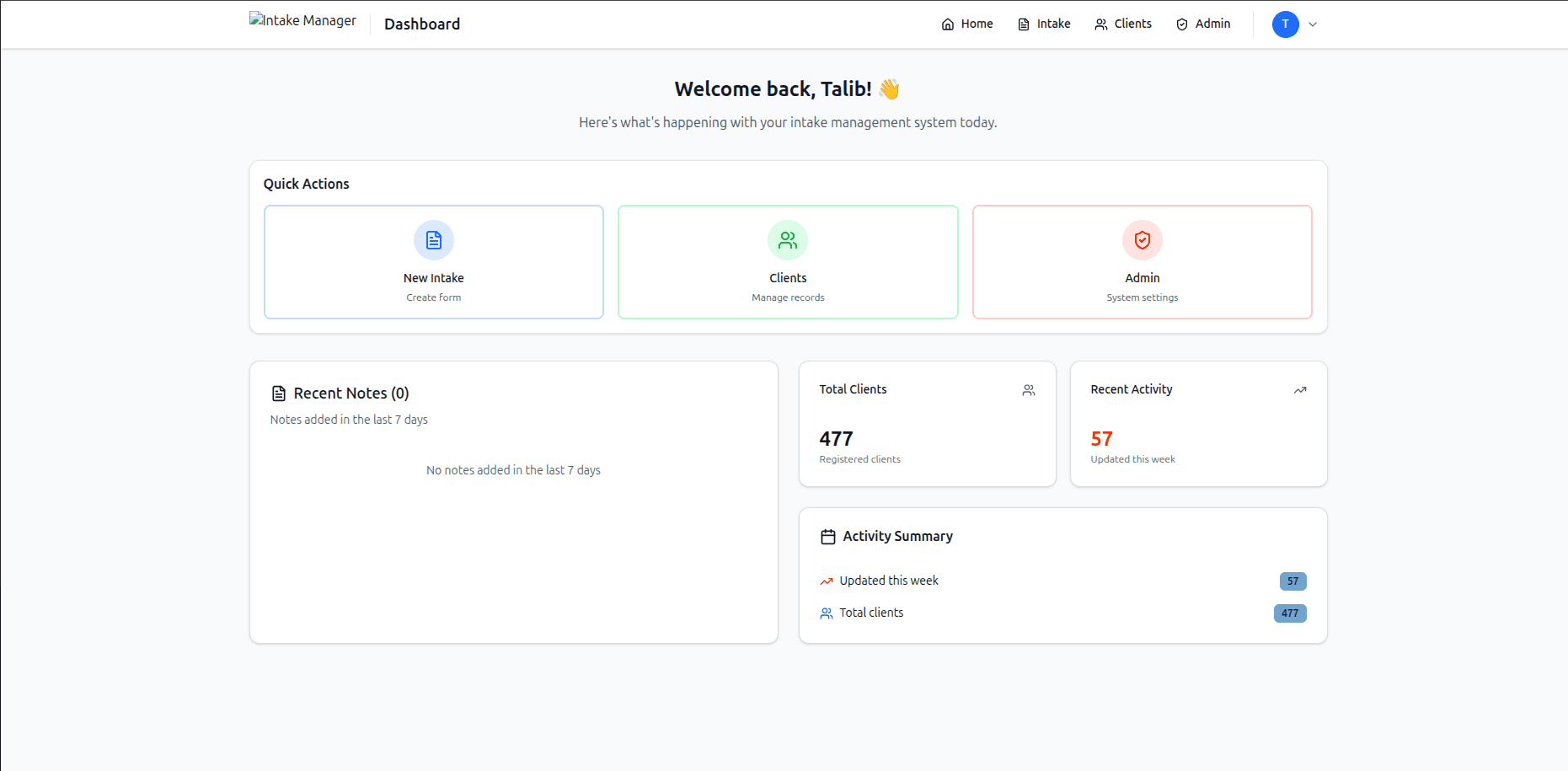Screen dimensions: 1568x771
Task: Open the Admin System settings card
Action: 1143,262
